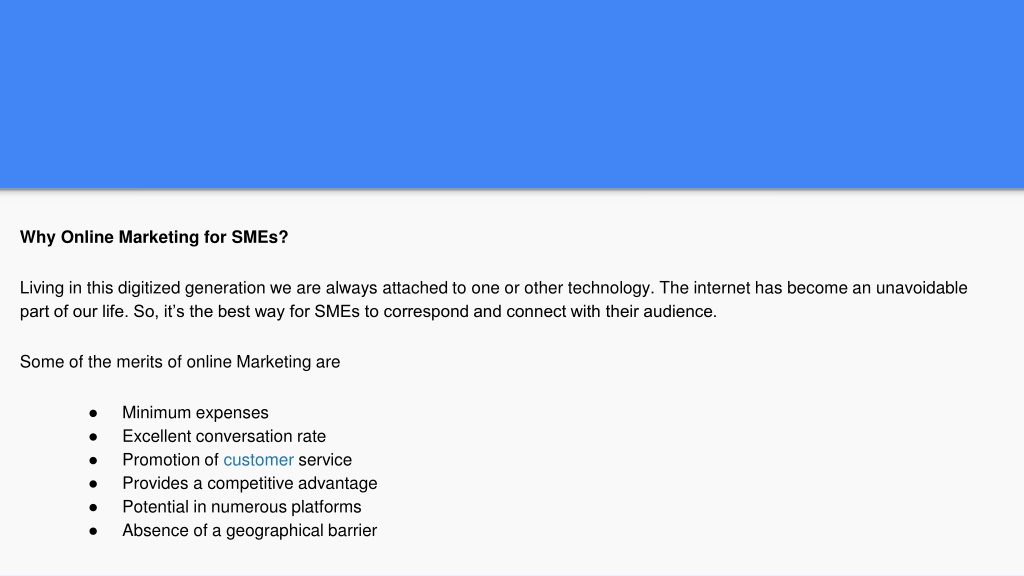Click the word 'service' after customer link
The image size is (1024, 576).
325,460
